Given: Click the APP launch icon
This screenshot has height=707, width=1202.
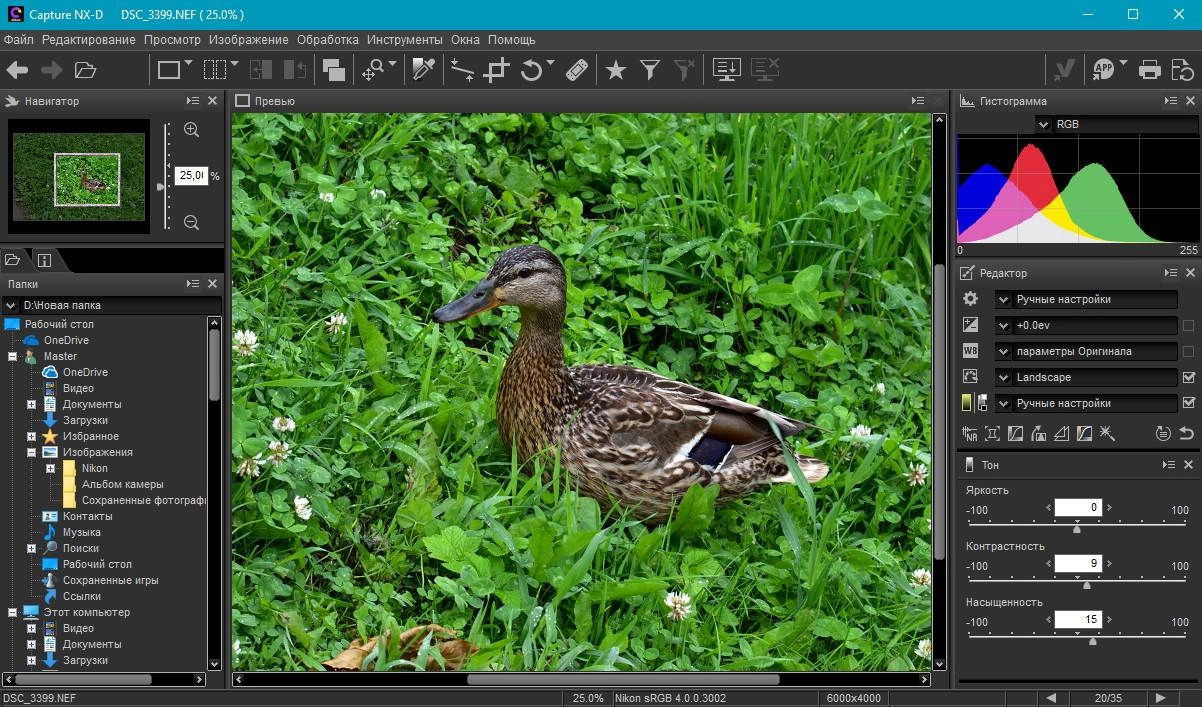Looking at the screenshot, I should point(1103,69).
